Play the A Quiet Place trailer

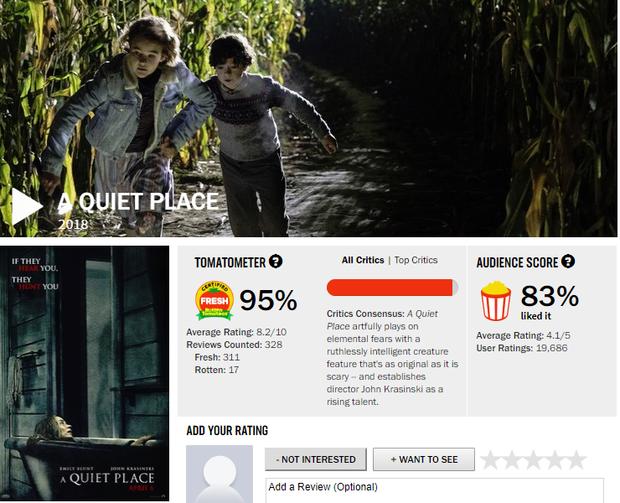tap(27, 206)
